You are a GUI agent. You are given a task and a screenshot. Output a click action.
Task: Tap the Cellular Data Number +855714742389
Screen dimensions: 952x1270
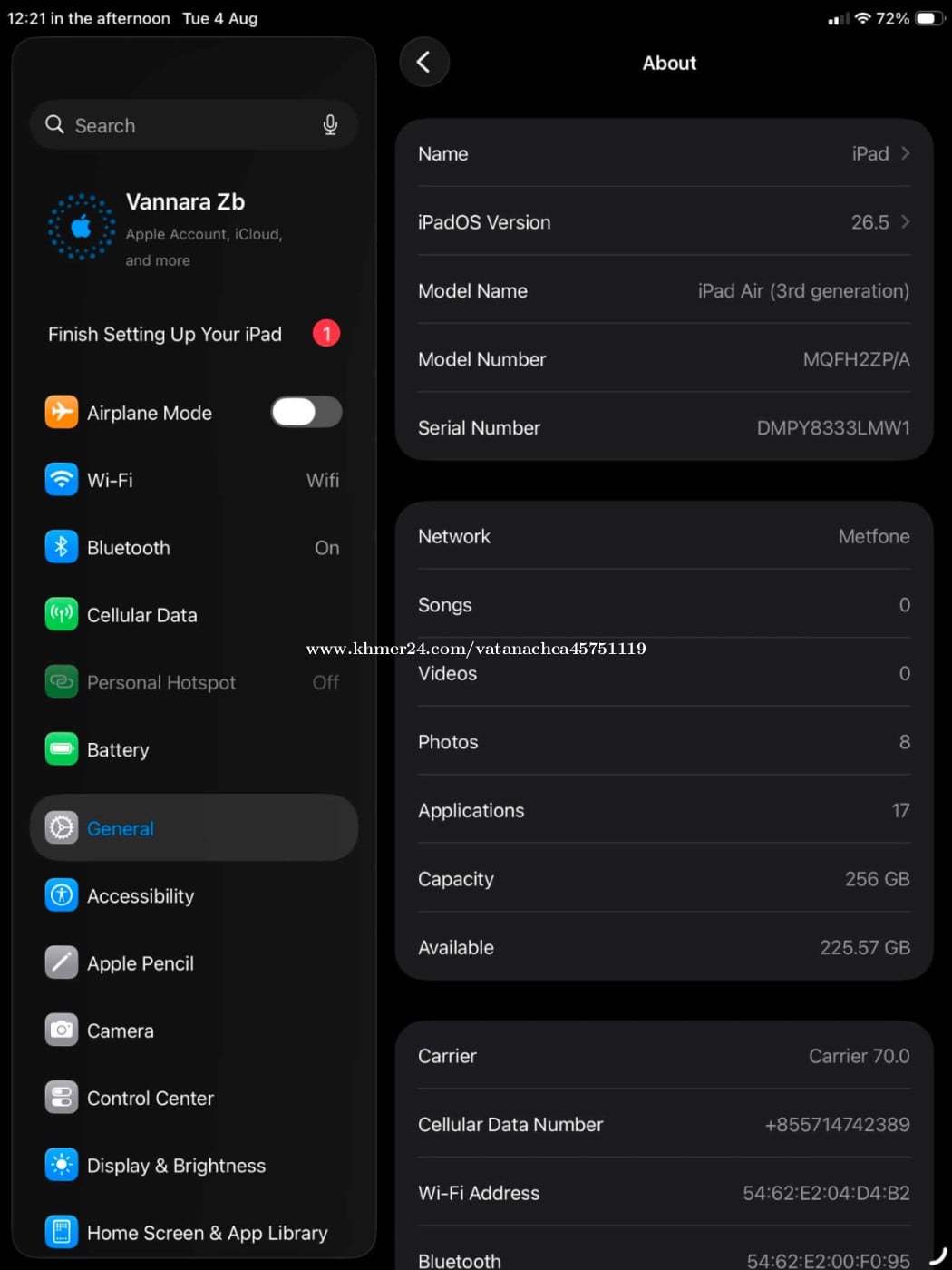pos(837,1124)
